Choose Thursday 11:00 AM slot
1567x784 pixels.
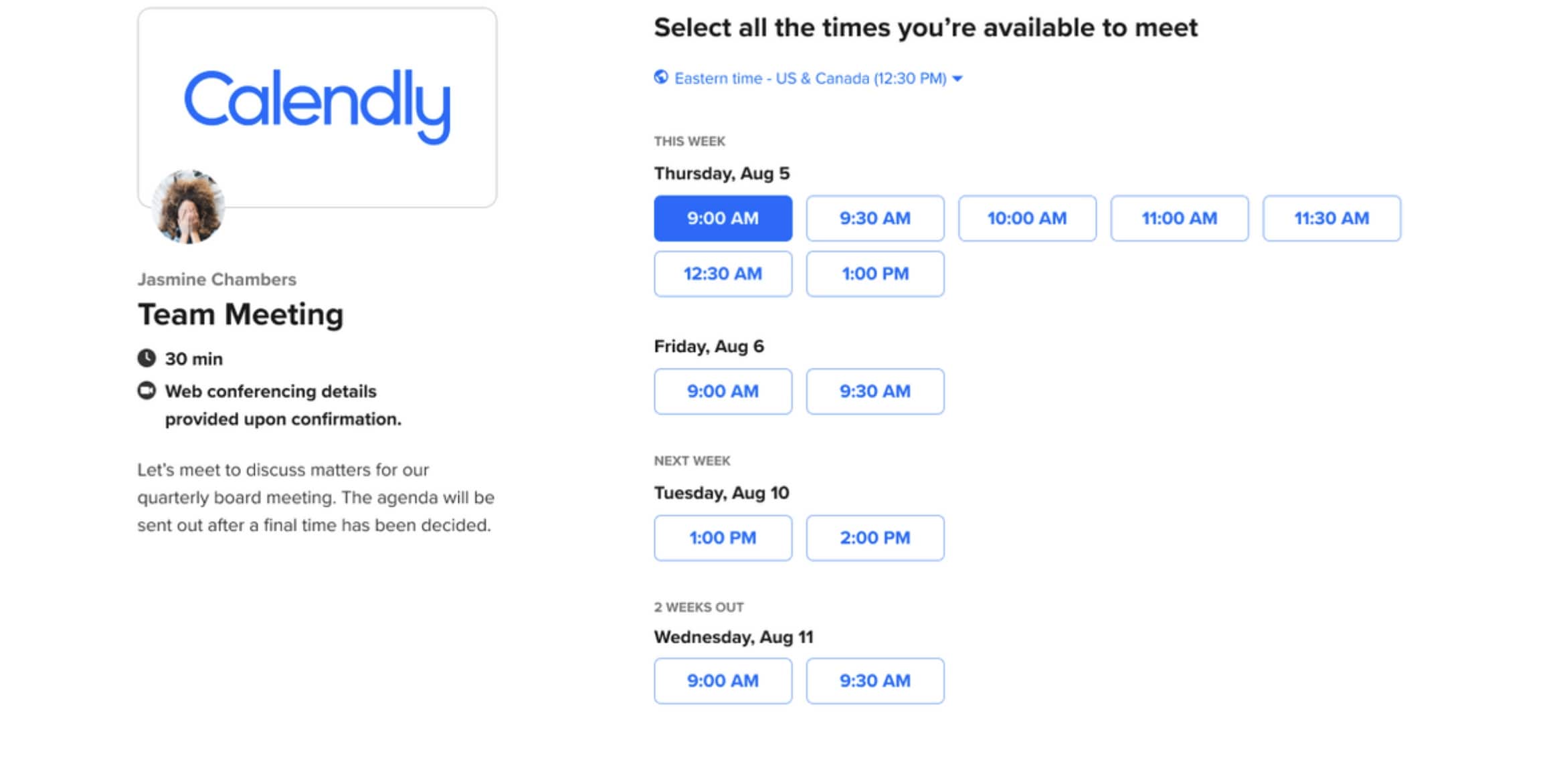(x=1180, y=218)
